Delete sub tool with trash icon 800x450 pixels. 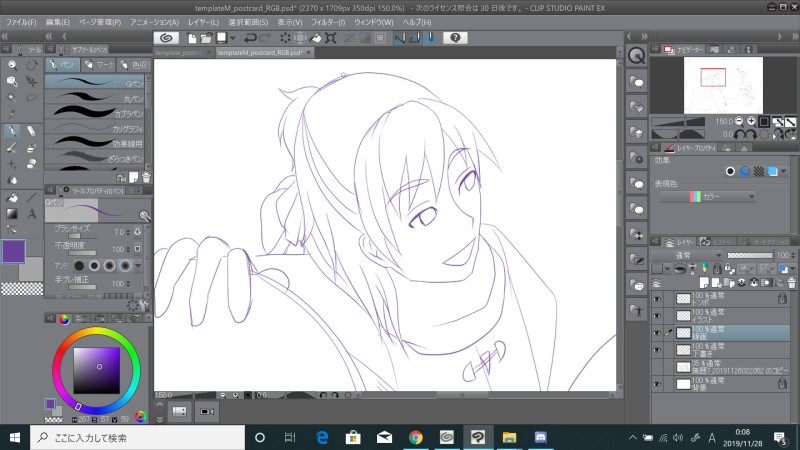coord(146,177)
